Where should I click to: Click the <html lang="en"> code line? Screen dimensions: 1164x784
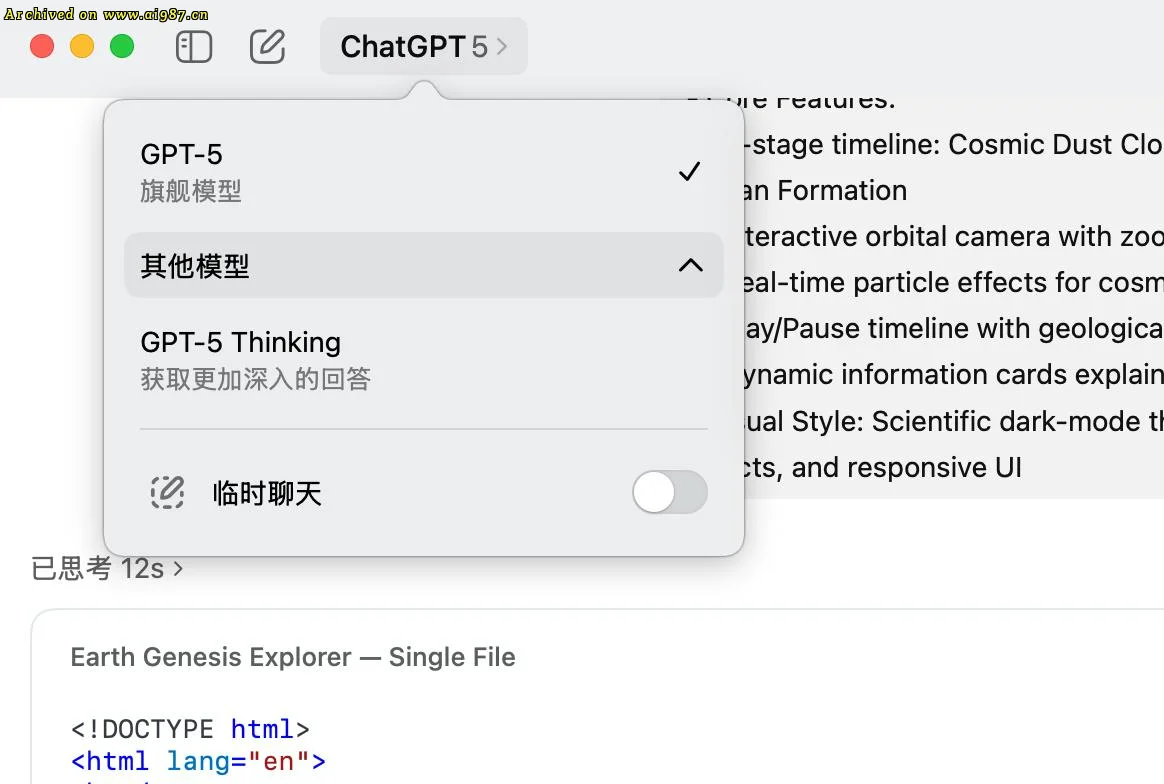point(198,761)
